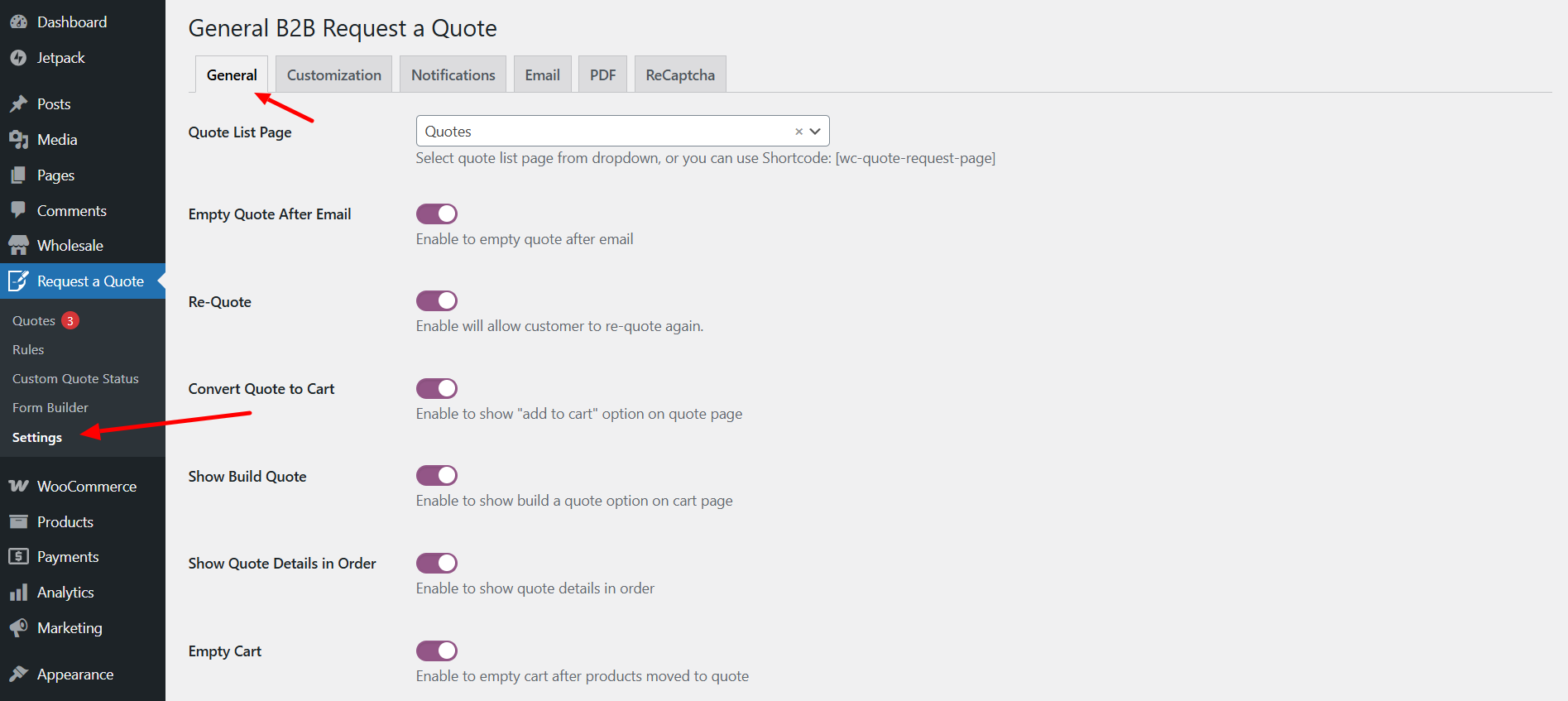Clear the Quotes selection with the x
The image size is (1568, 701).
point(798,132)
